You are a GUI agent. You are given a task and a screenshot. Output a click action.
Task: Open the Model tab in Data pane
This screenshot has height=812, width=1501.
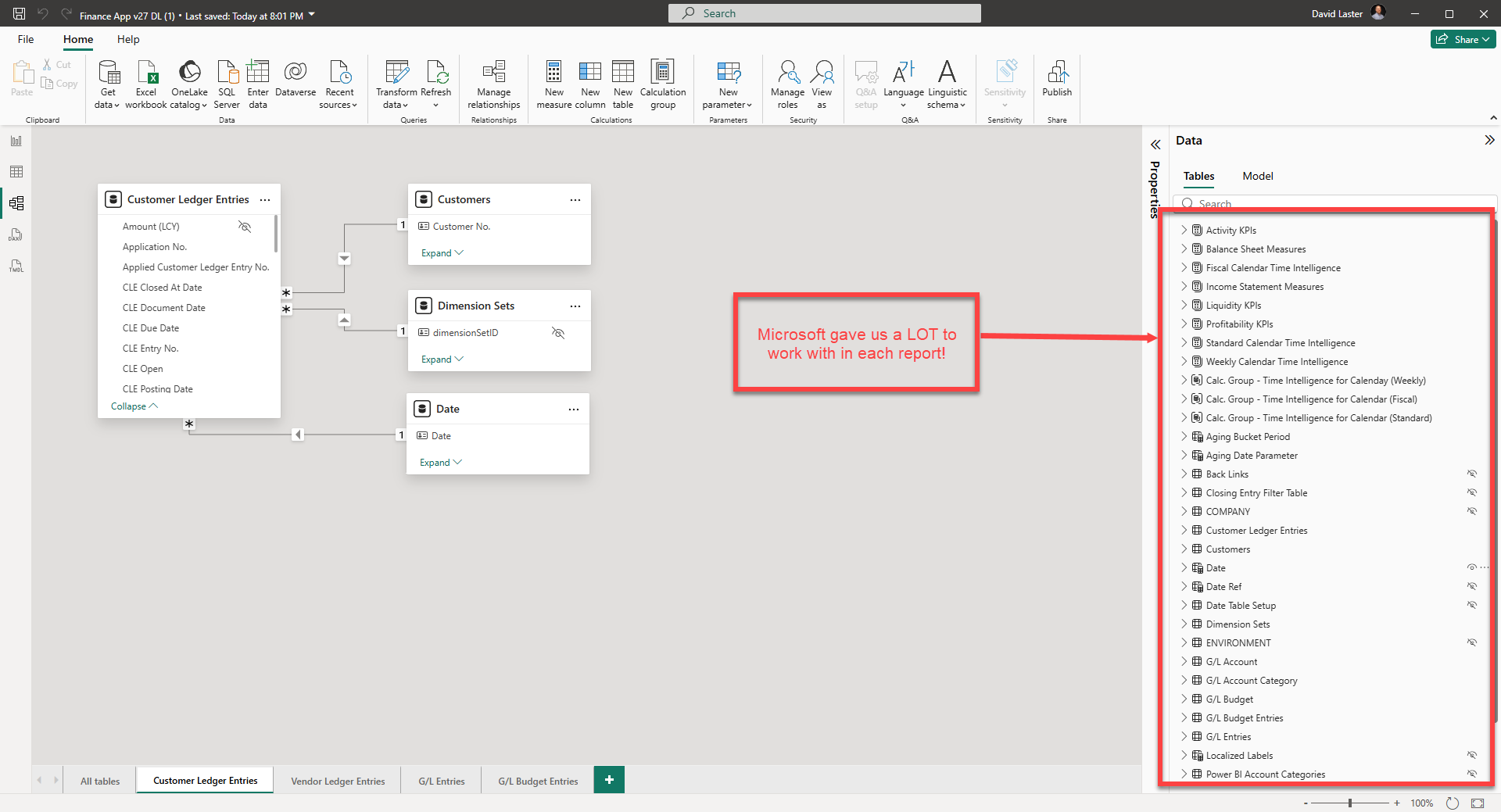point(1257,177)
